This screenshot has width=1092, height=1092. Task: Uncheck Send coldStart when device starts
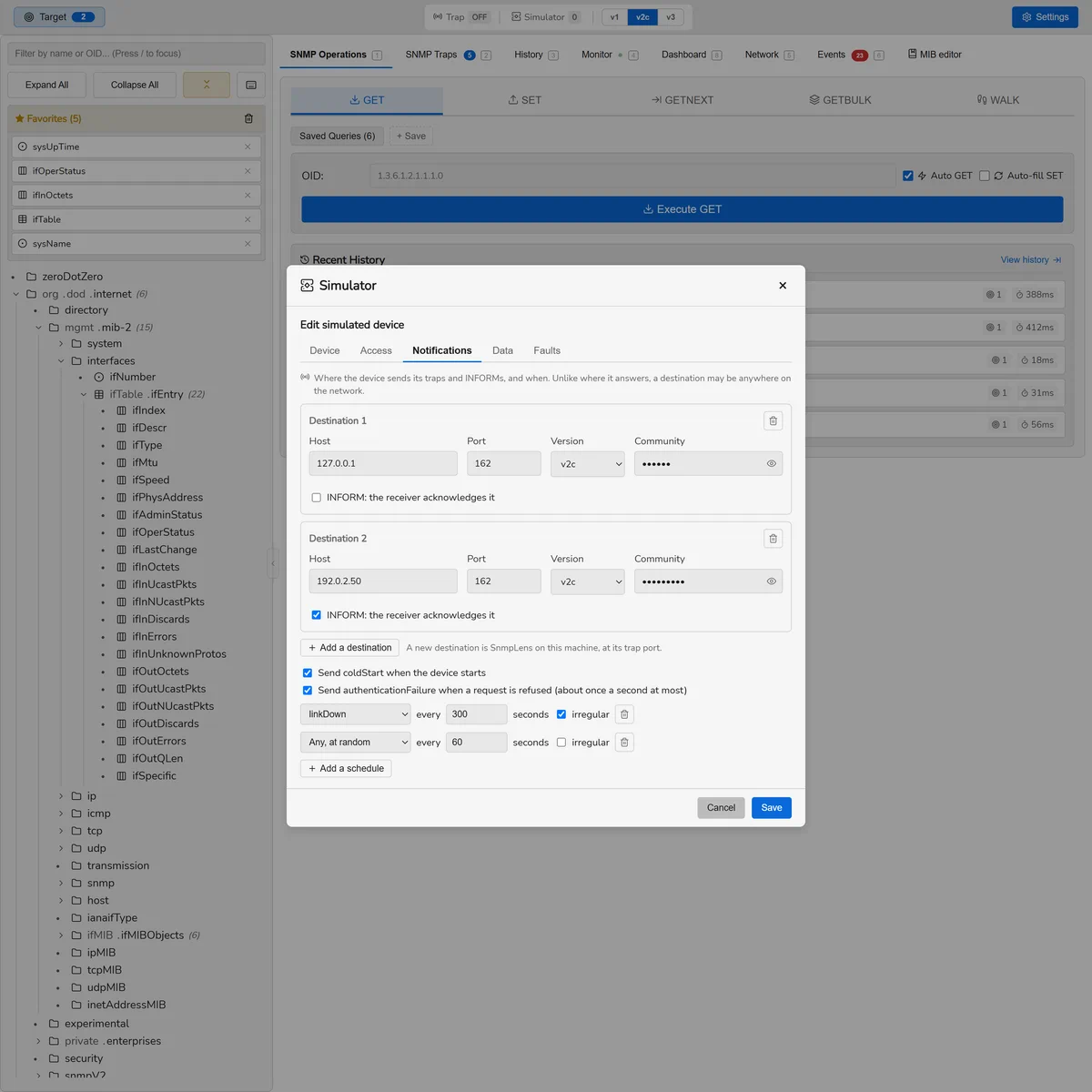308,673
